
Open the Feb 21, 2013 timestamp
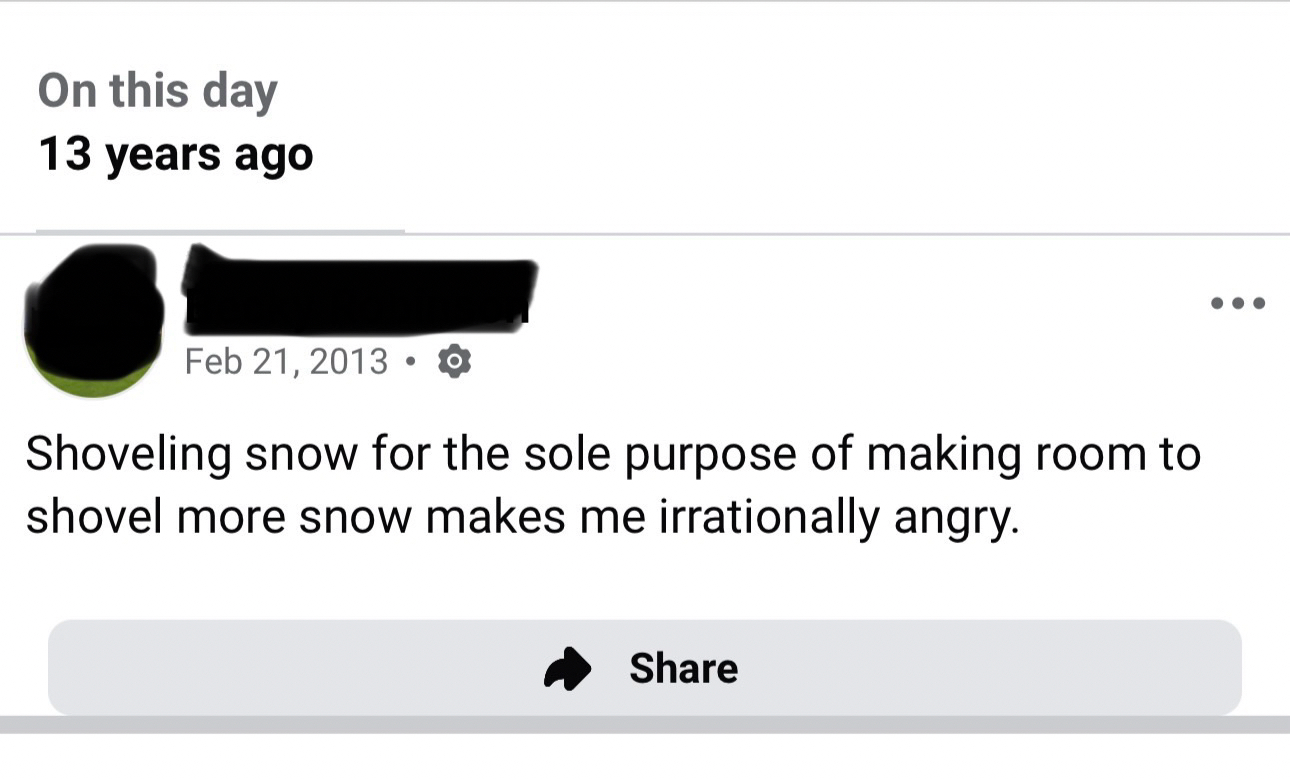click(x=286, y=361)
